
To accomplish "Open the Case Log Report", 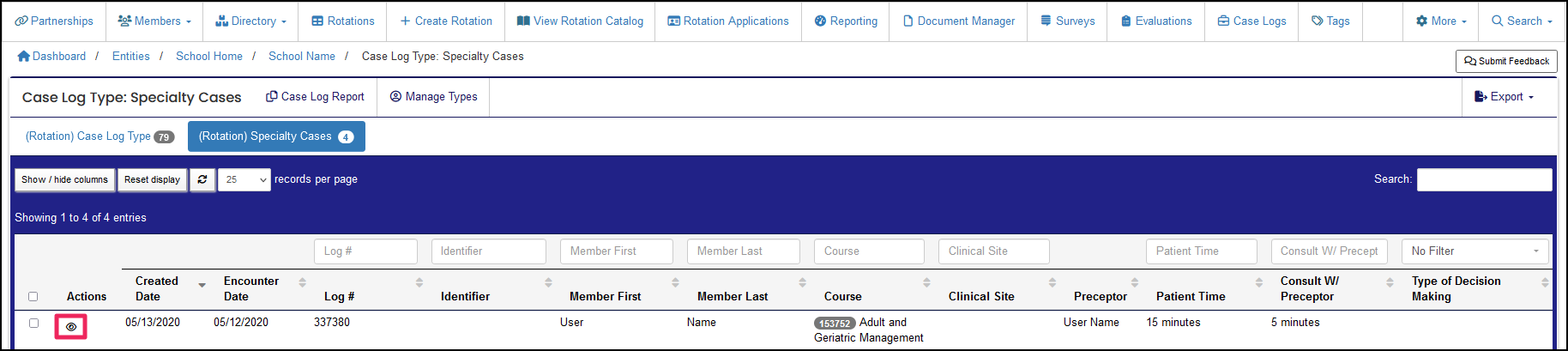I will [315, 96].
